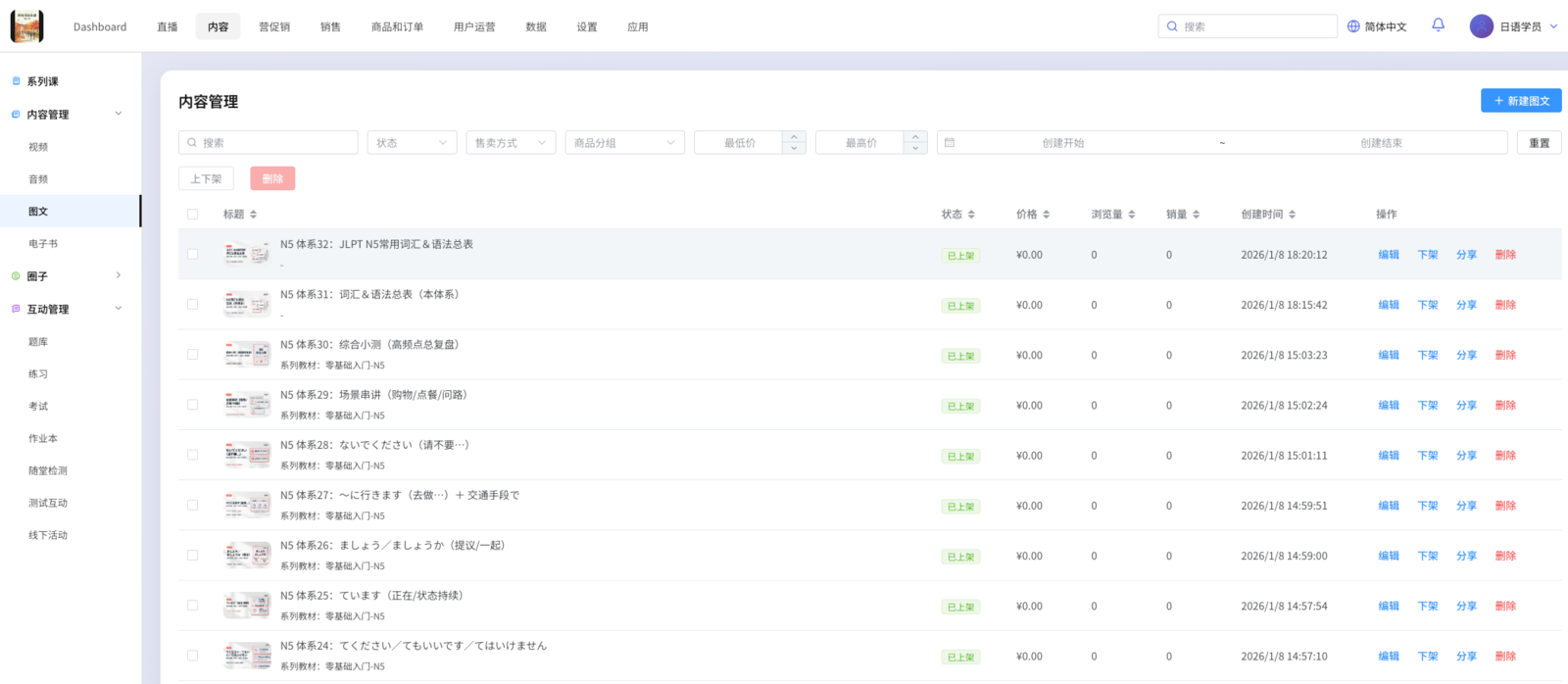The height and width of the screenshot is (684, 1568).
Task: Click 删除 for N5 体系29 row
Action: (x=1505, y=405)
